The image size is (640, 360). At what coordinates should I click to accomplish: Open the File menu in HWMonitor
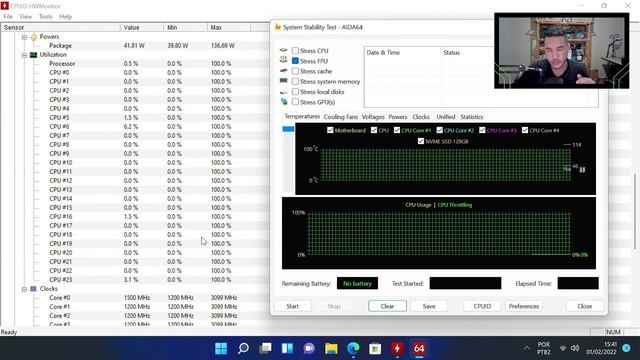tap(8, 17)
